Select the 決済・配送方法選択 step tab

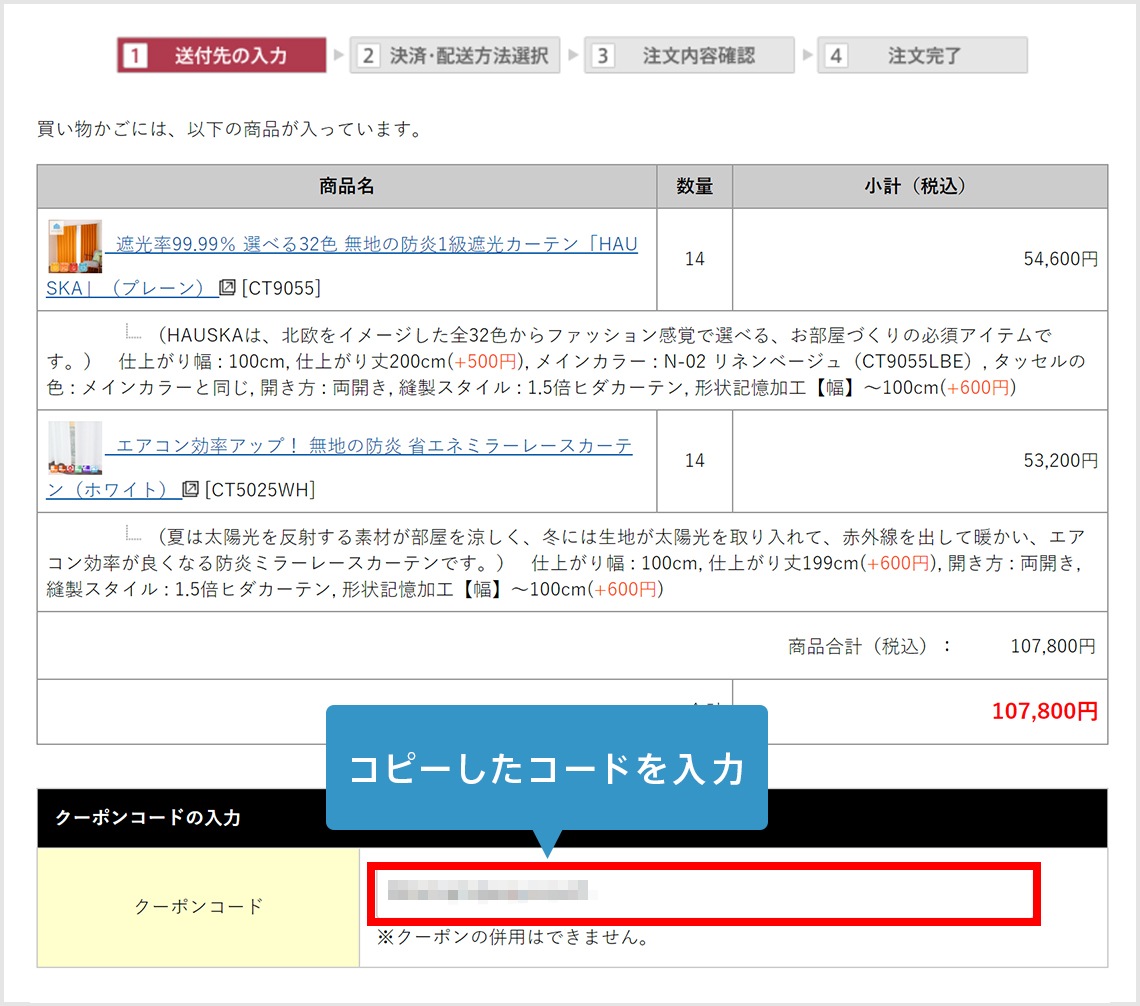click(x=455, y=55)
